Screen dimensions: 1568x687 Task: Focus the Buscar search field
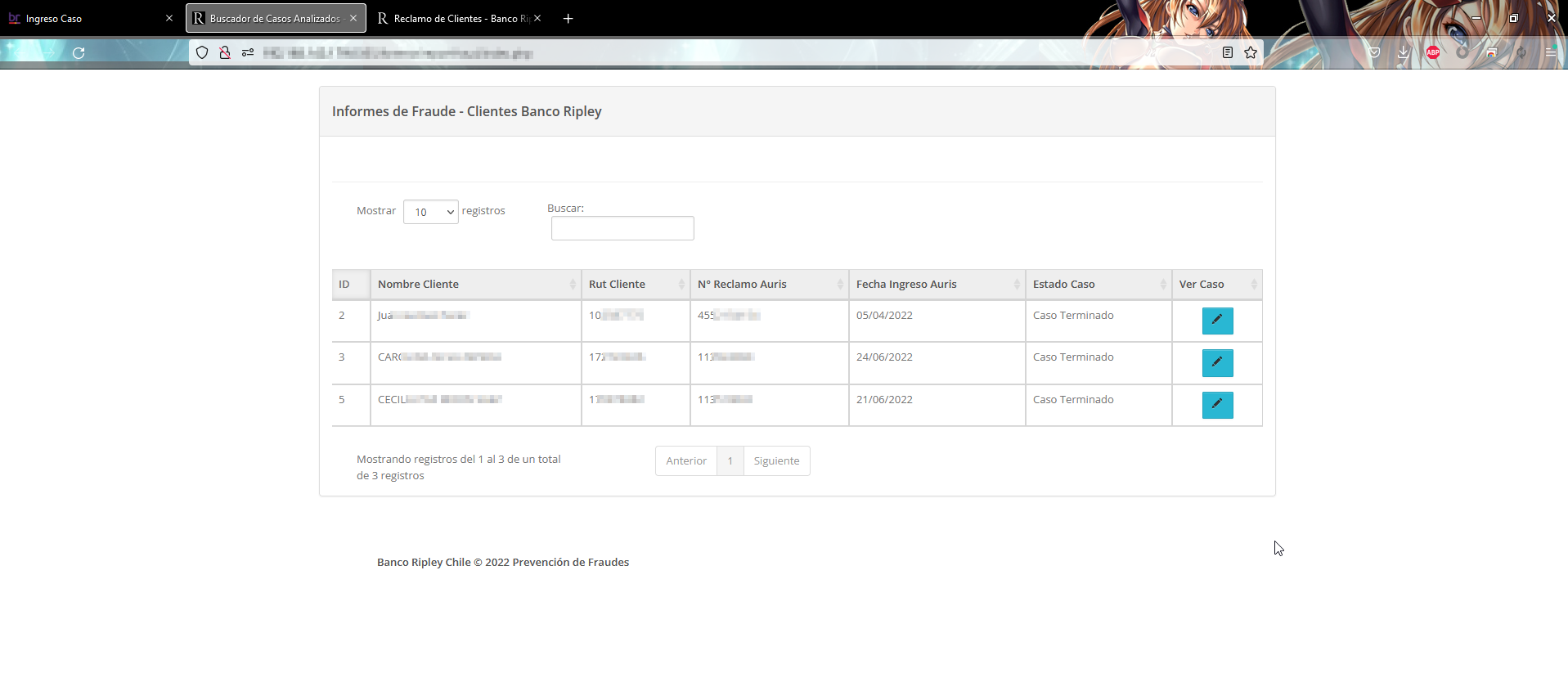(x=622, y=228)
